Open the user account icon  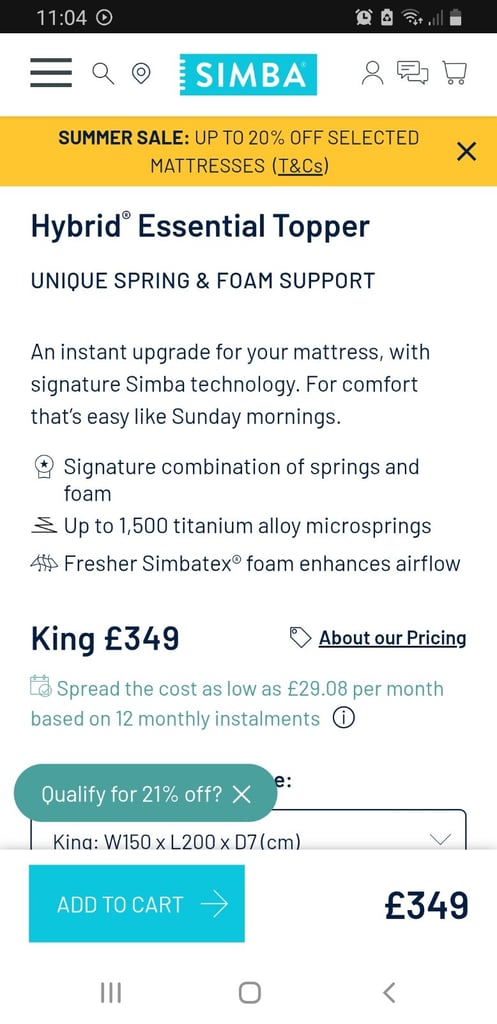click(372, 72)
